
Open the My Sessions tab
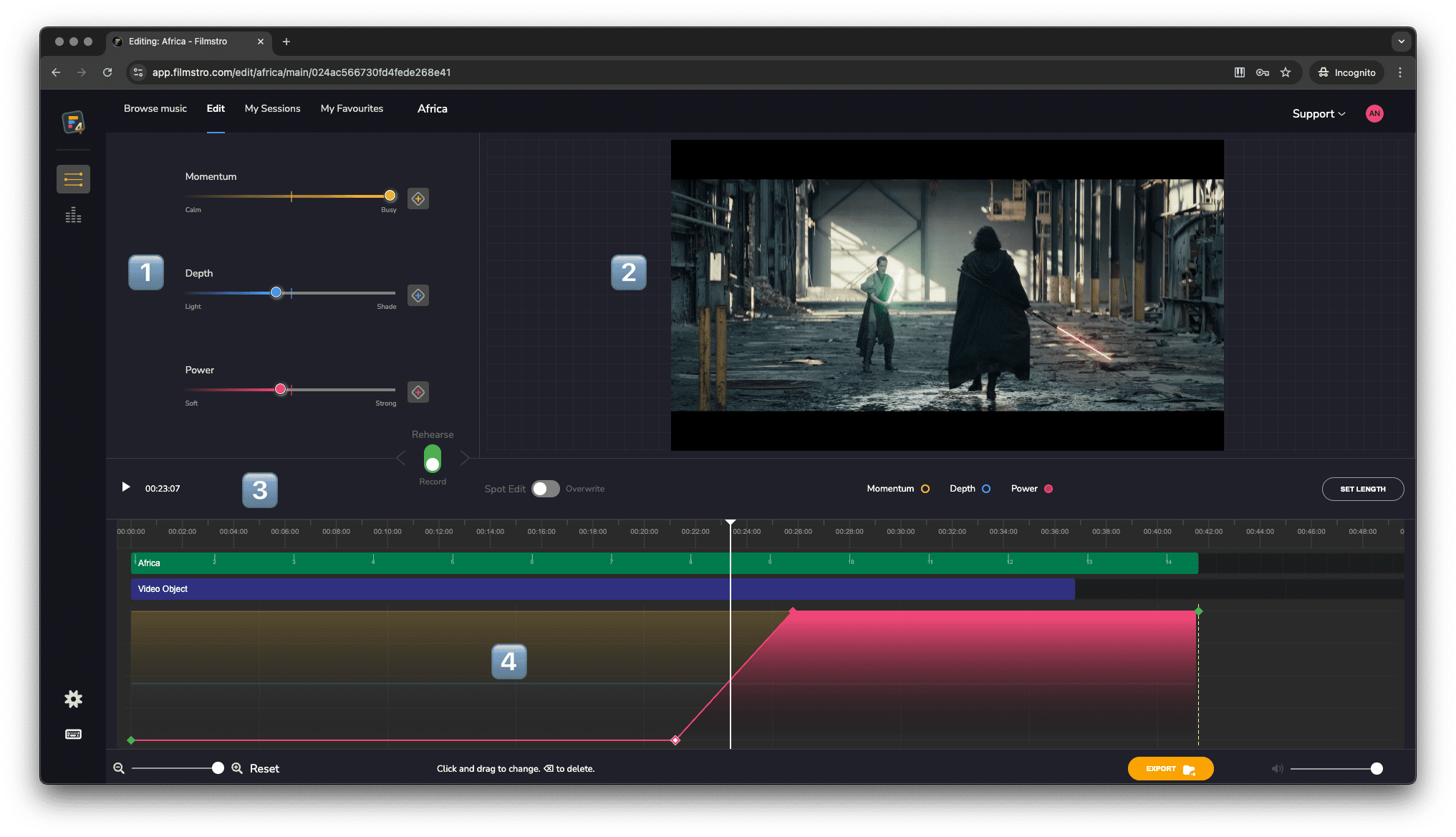[272, 109]
